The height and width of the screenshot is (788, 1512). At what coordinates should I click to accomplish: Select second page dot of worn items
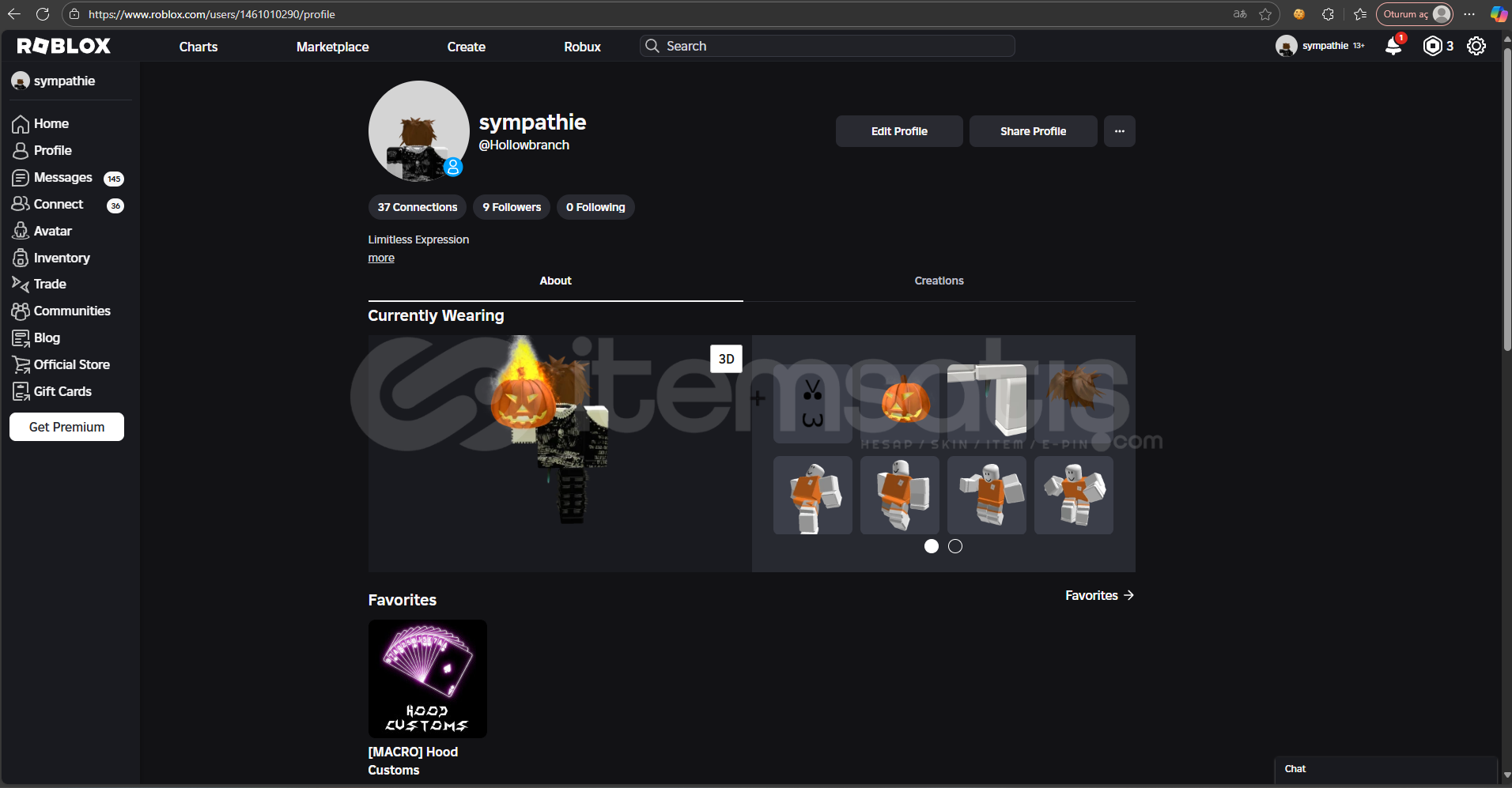955,546
